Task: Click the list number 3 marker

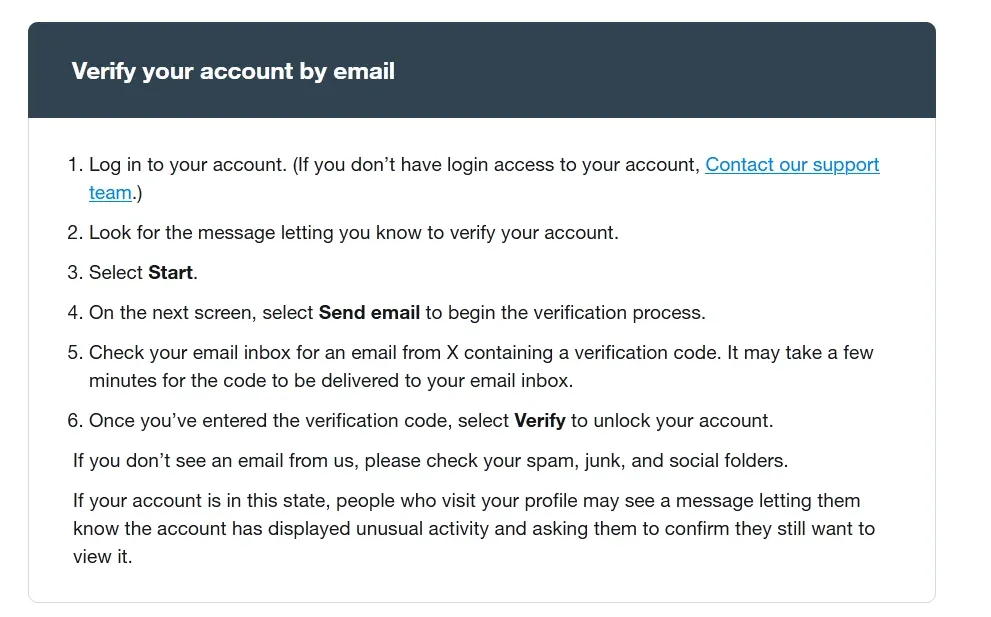Action: pyautogui.click(x=74, y=273)
